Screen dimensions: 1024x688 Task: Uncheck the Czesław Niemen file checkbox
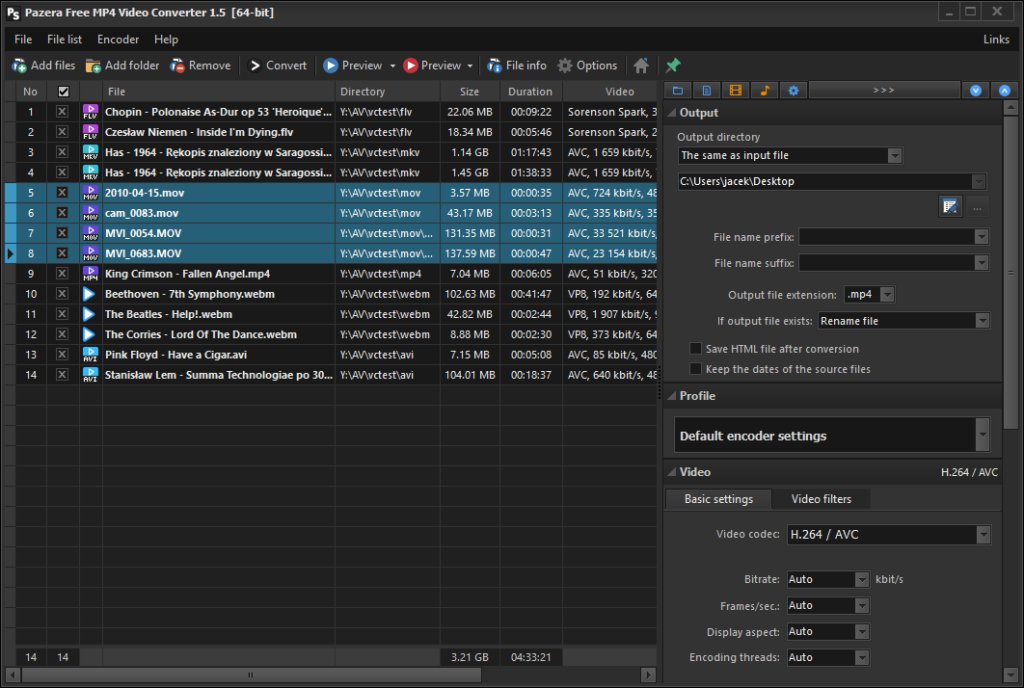pos(62,132)
